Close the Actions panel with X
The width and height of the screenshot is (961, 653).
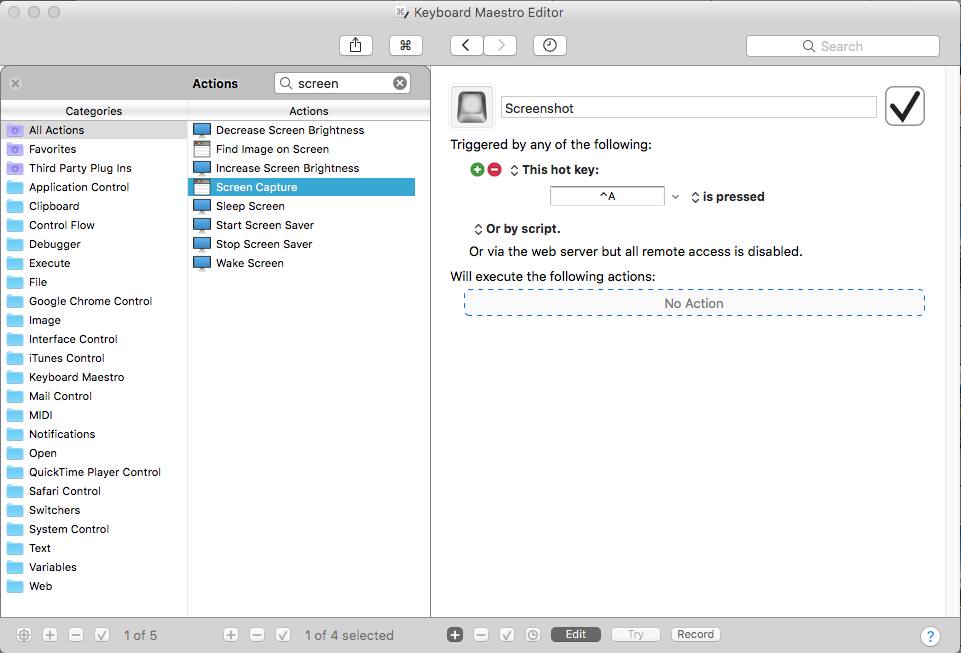pos(15,83)
